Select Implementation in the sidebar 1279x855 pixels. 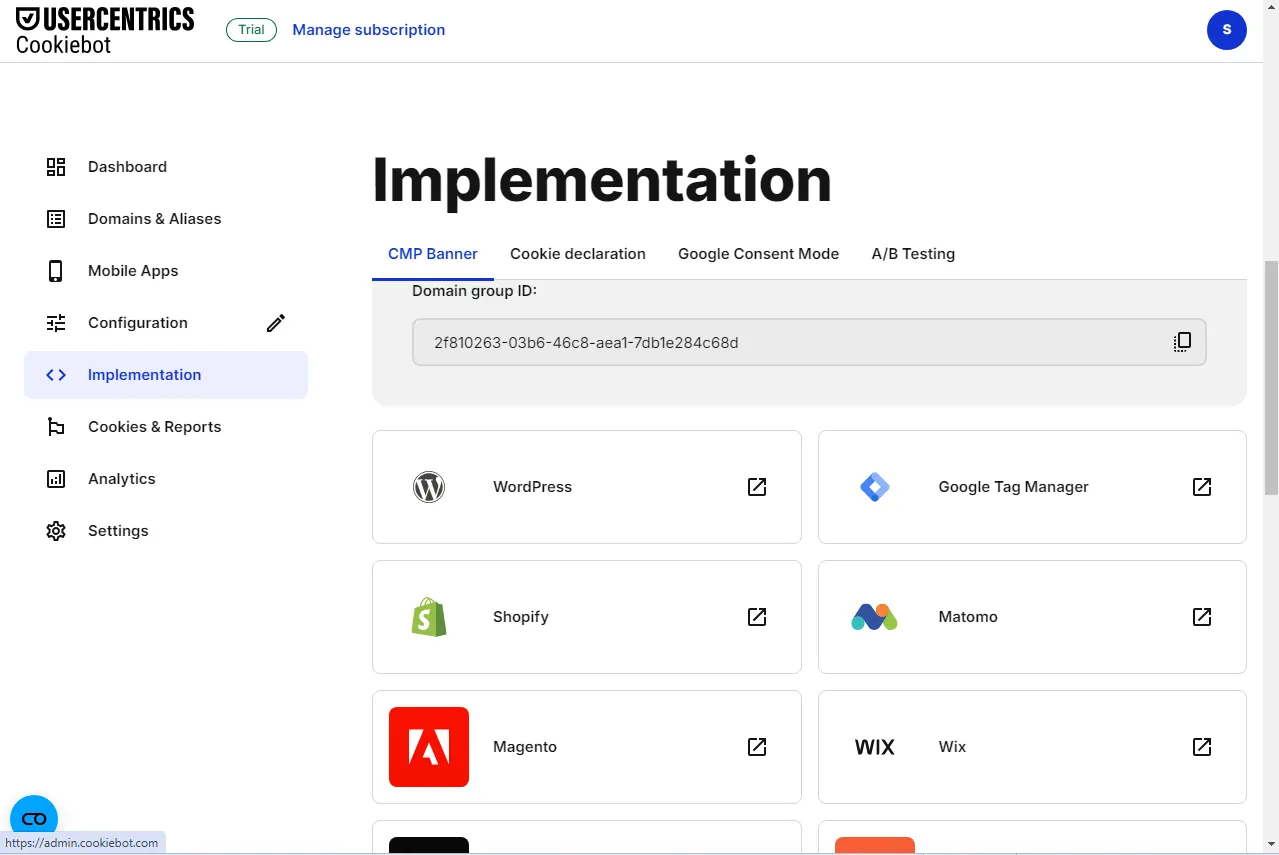(x=166, y=375)
